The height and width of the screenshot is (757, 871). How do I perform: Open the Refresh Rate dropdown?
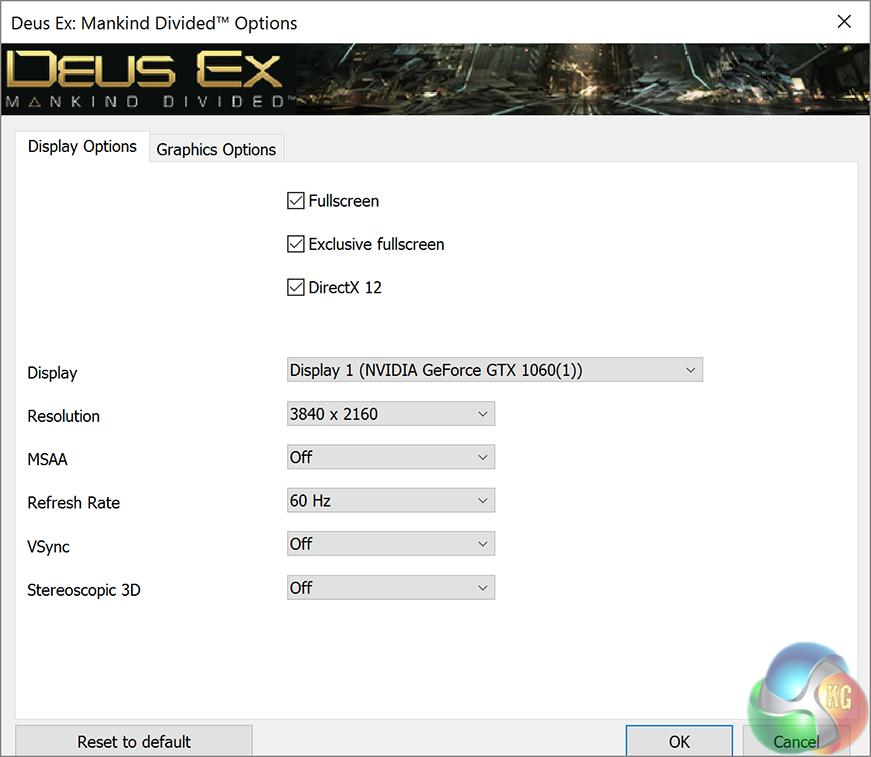coord(391,500)
